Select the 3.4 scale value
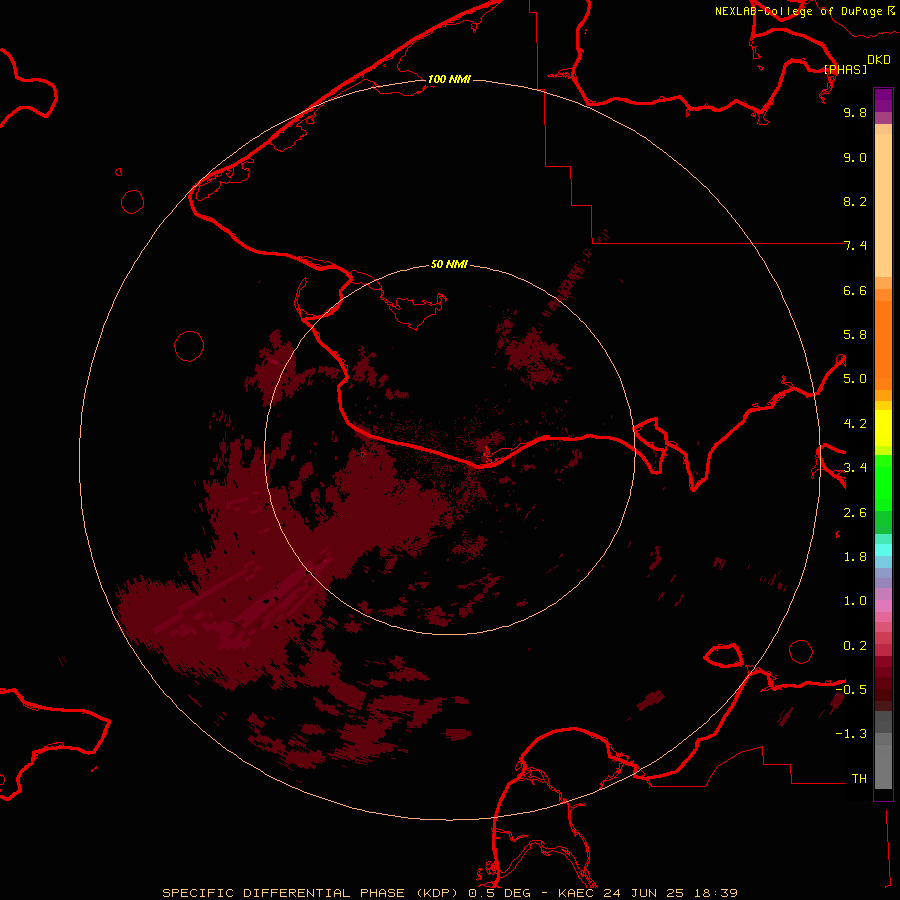Image resolution: width=900 pixels, height=900 pixels. (855, 468)
